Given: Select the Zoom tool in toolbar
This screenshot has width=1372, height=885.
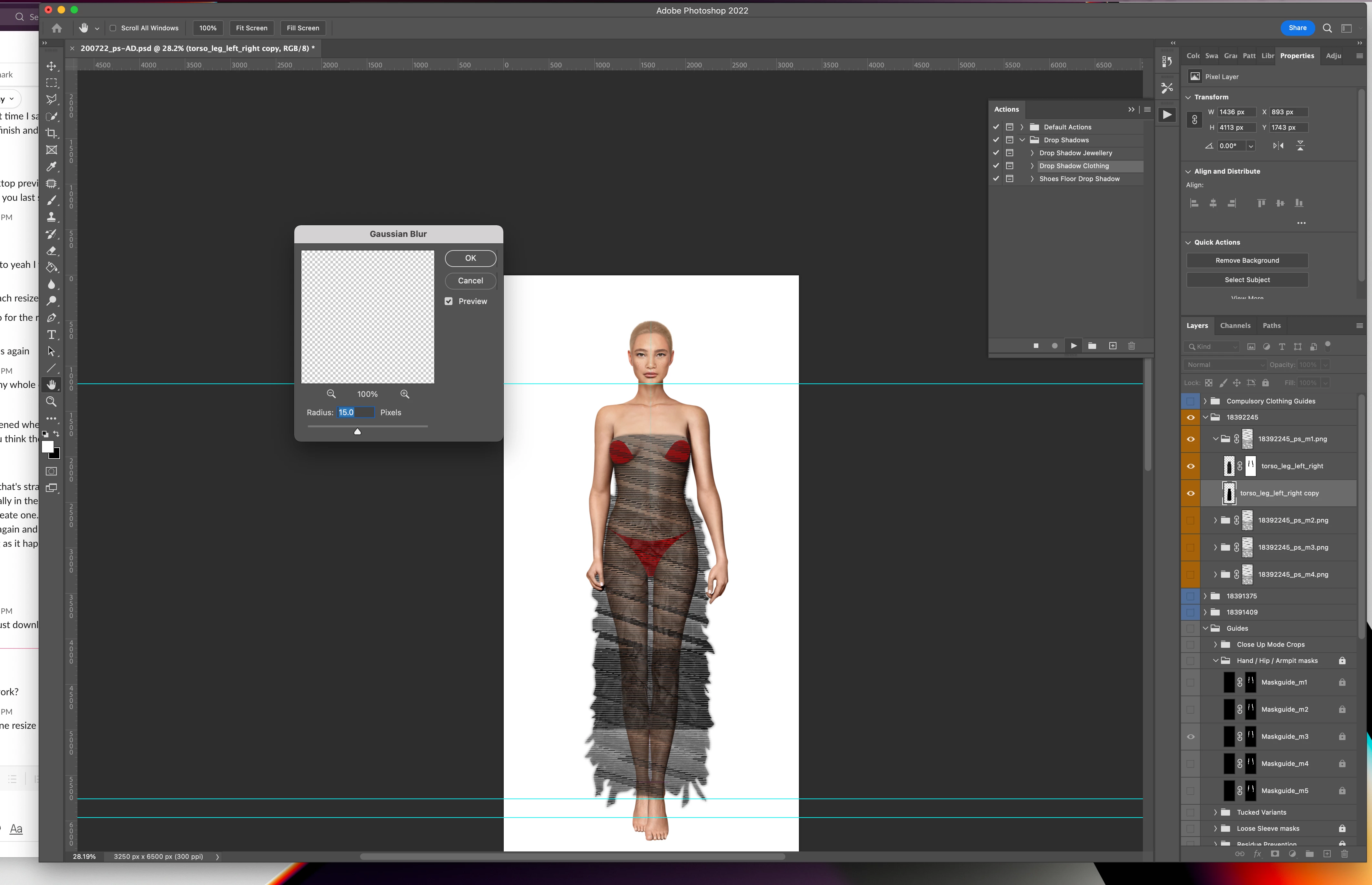Looking at the screenshot, I should (x=52, y=402).
